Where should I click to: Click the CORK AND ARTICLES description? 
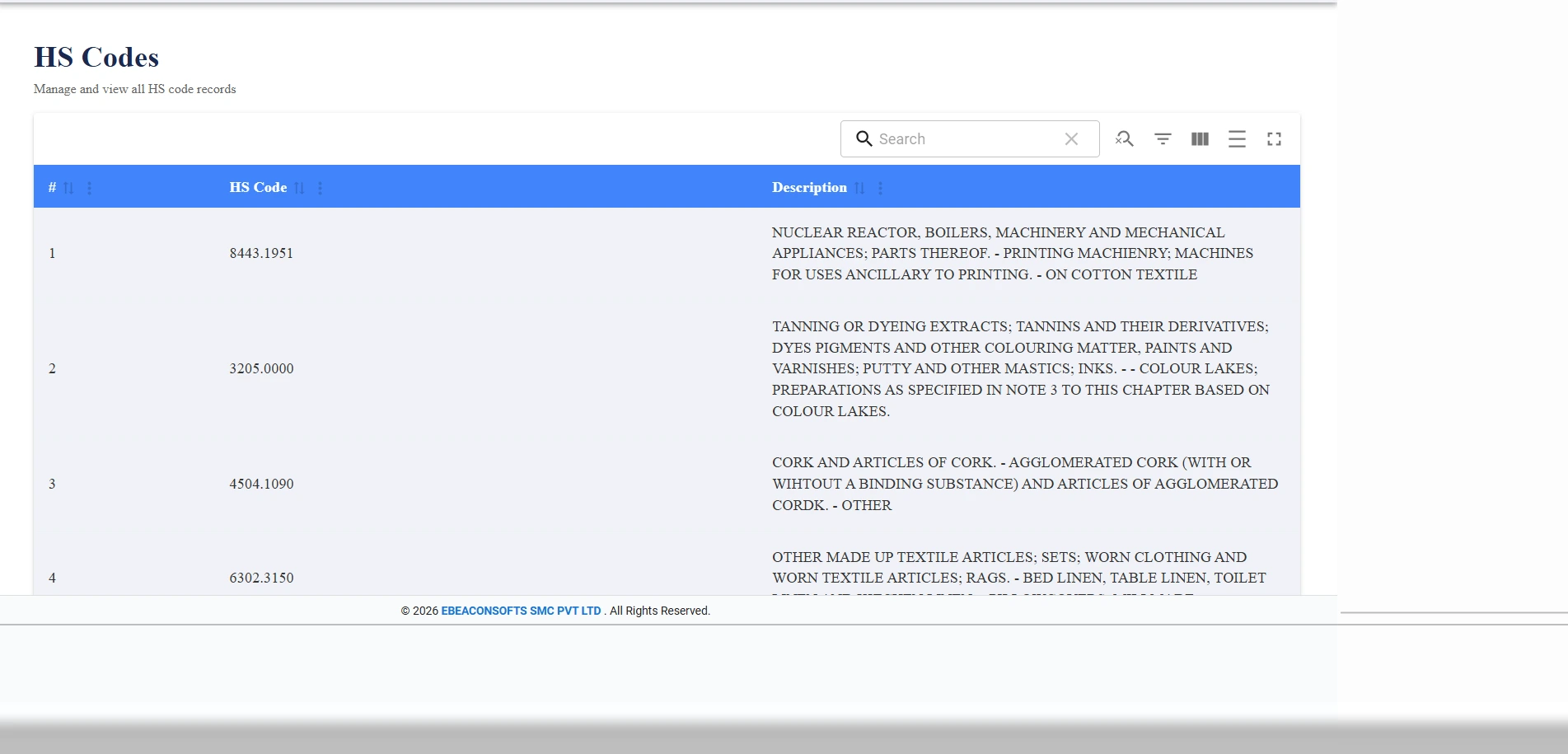tap(1025, 484)
